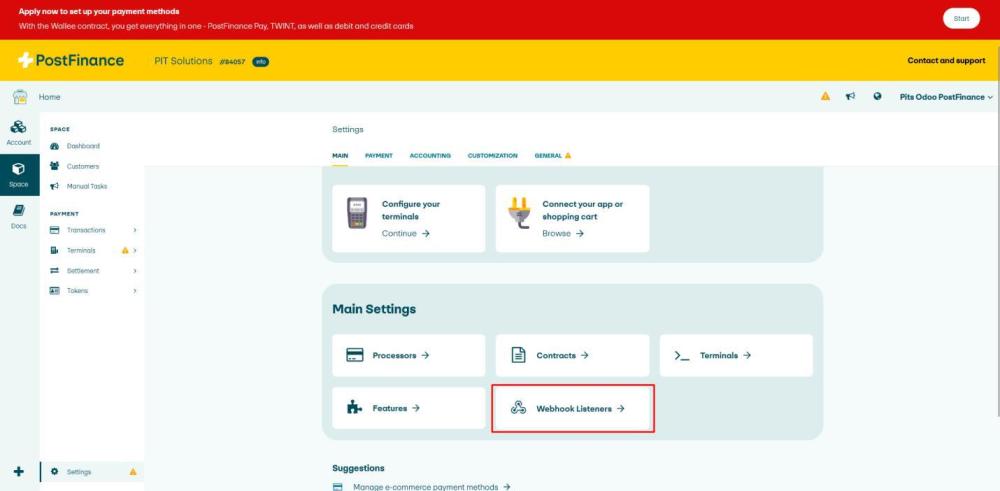Click the Dashboard gauge icon
The image size is (1000, 491).
point(54,146)
